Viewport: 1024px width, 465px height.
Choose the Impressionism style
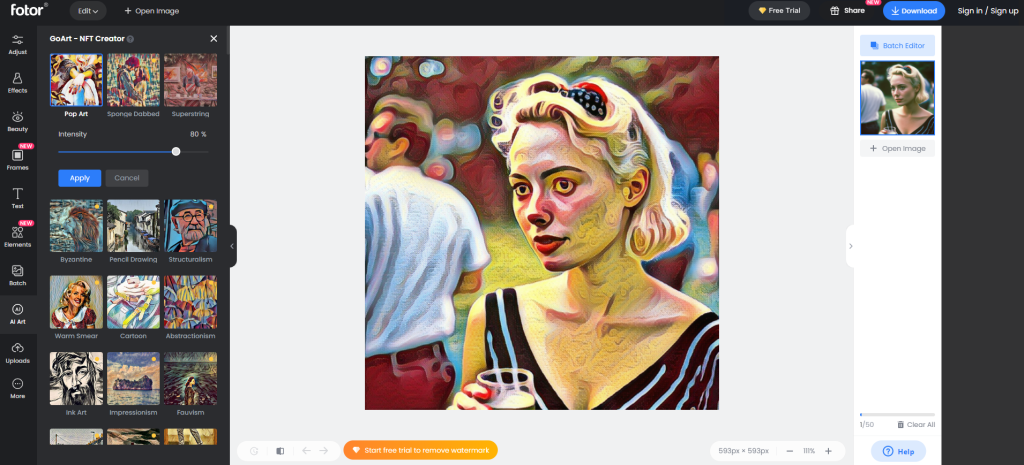[x=133, y=379]
